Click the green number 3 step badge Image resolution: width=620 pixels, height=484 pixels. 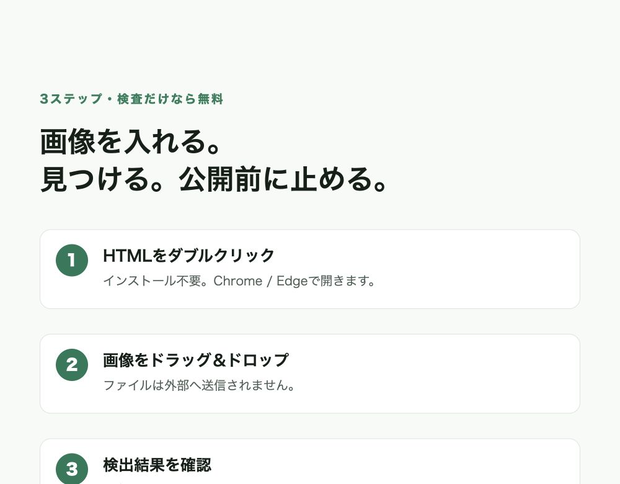pyautogui.click(x=72, y=469)
